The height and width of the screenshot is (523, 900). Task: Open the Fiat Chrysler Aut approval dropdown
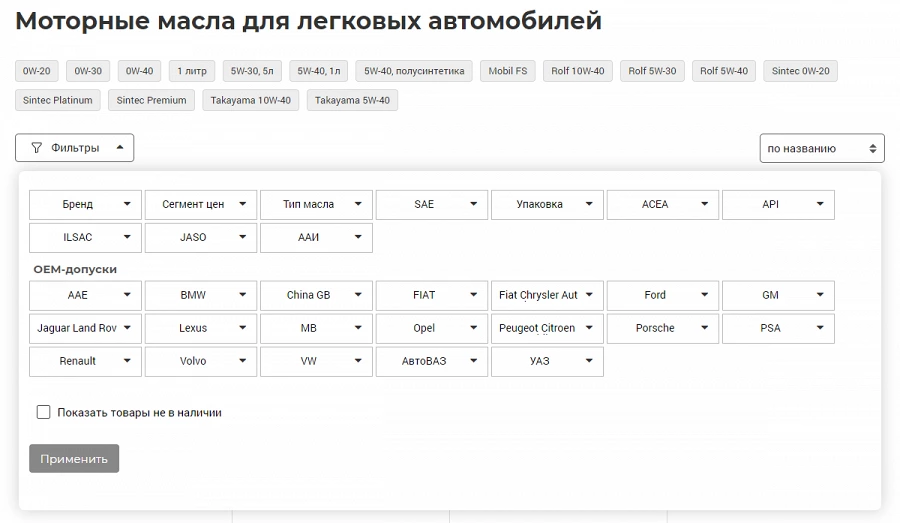tap(548, 295)
